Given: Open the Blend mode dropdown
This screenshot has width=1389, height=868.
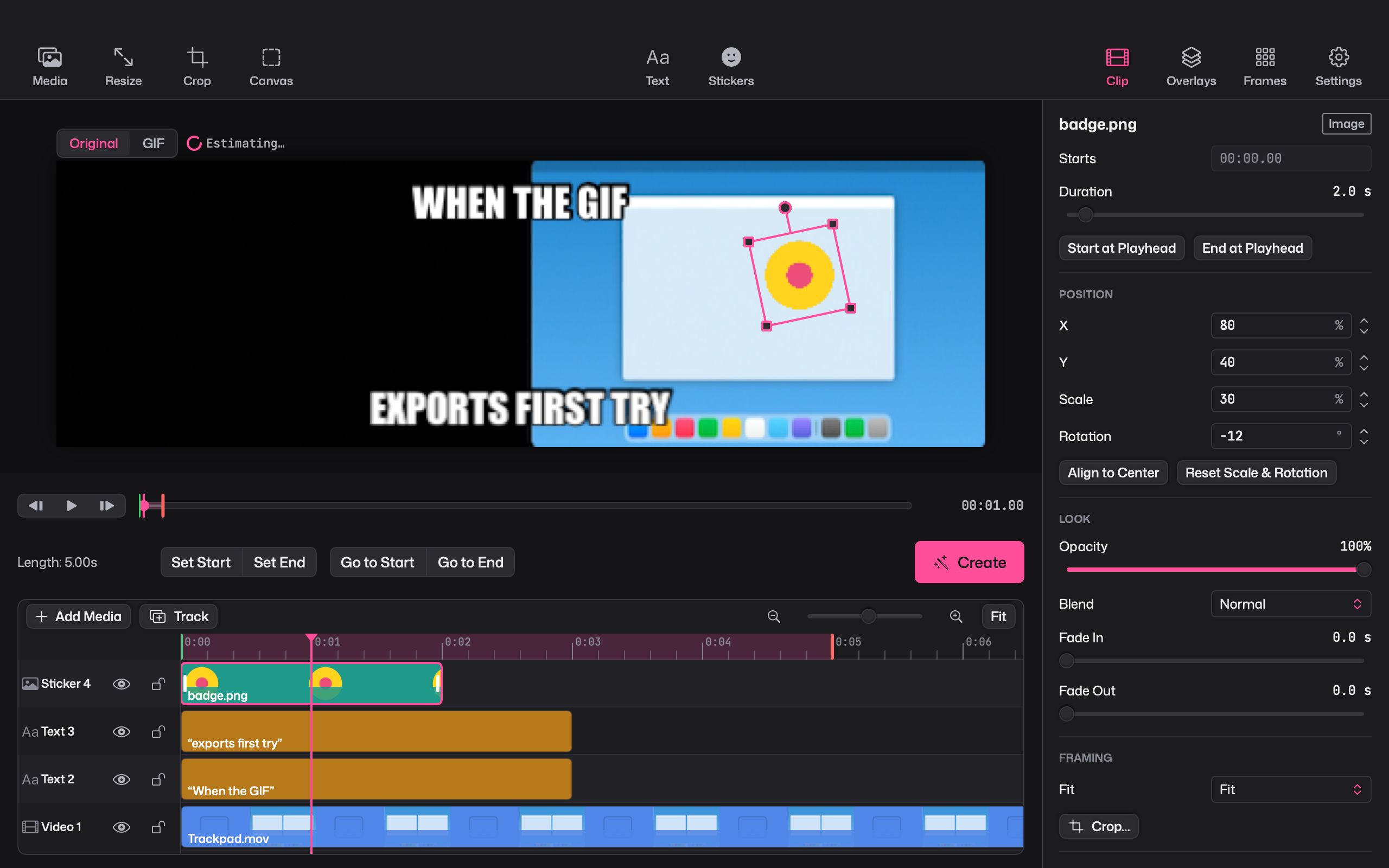Looking at the screenshot, I should [x=1290, y=604].
